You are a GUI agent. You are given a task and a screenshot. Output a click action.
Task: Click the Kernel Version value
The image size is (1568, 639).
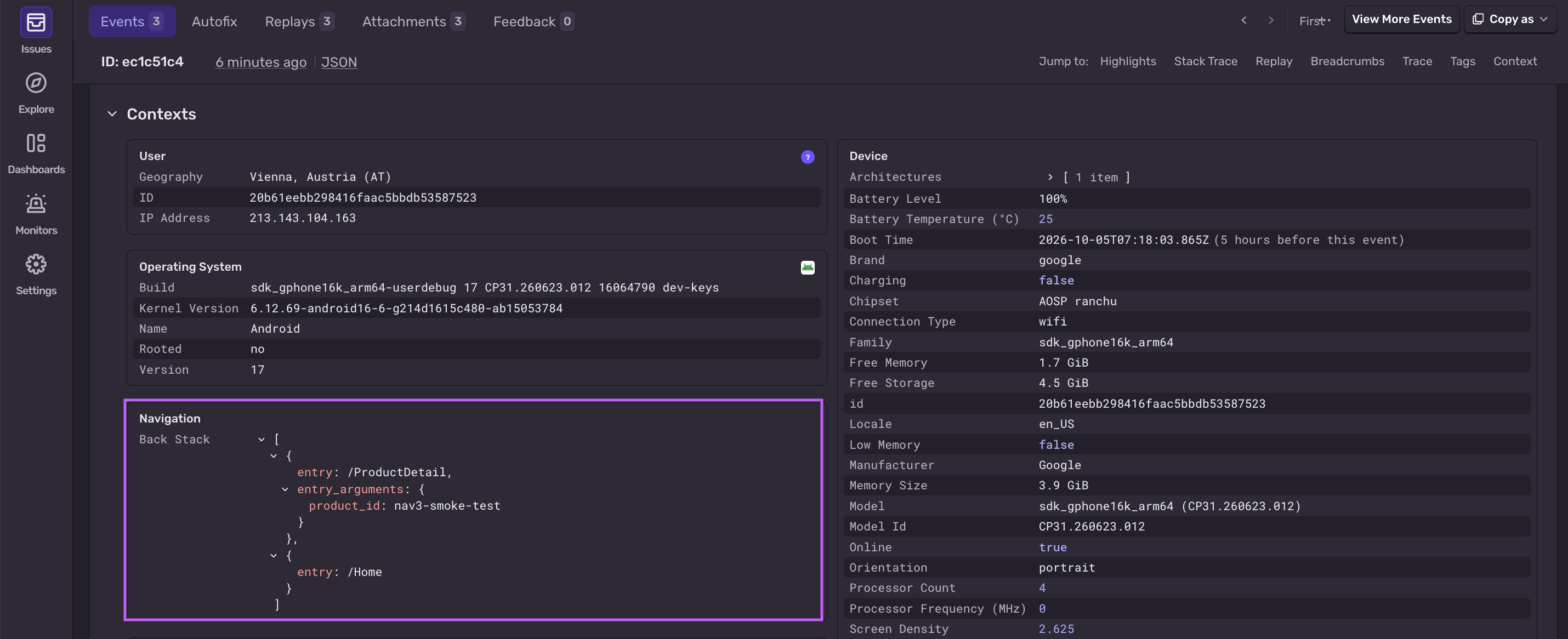[407, 308]
